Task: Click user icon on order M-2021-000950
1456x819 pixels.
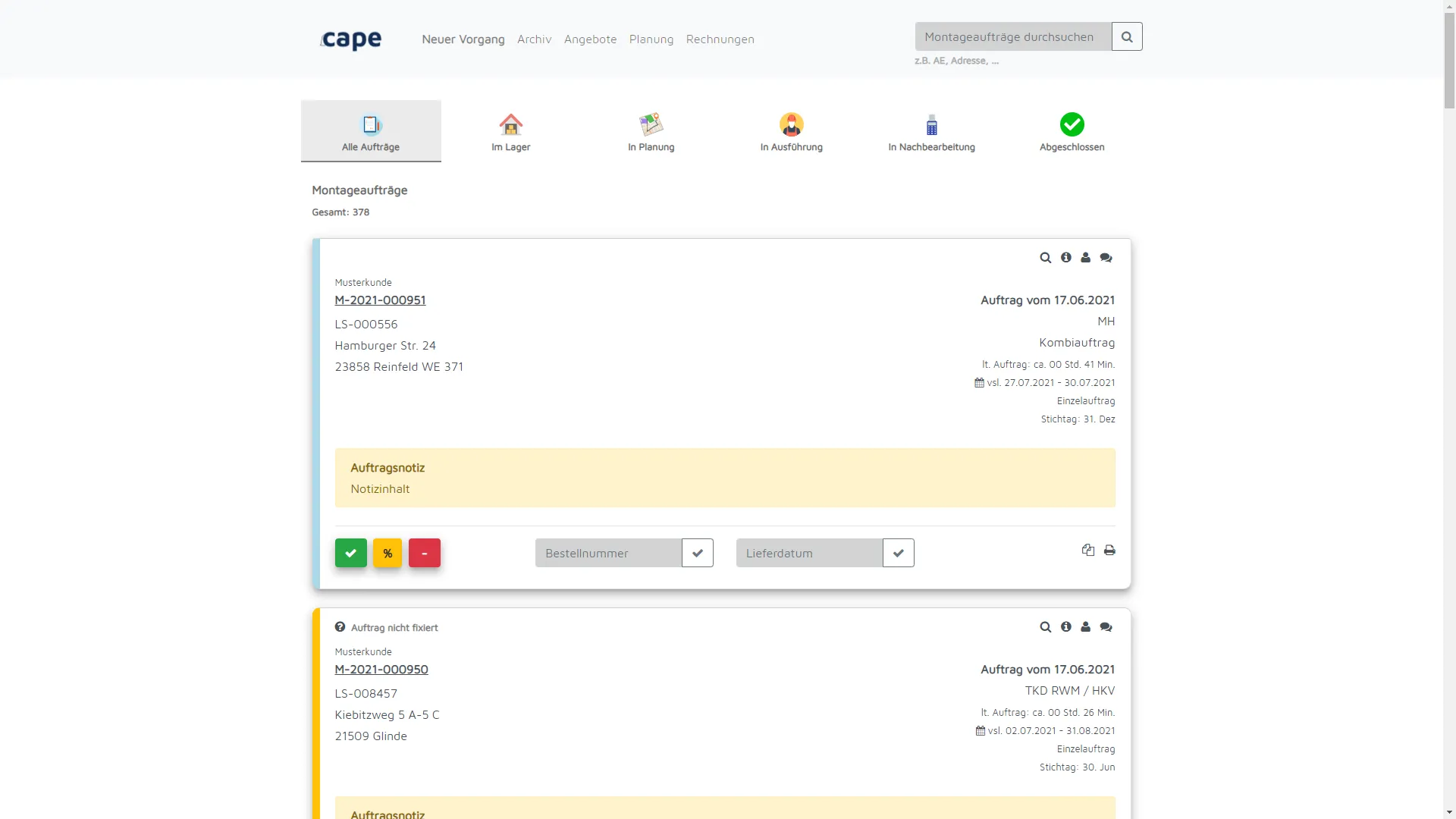Action: 1085,627
